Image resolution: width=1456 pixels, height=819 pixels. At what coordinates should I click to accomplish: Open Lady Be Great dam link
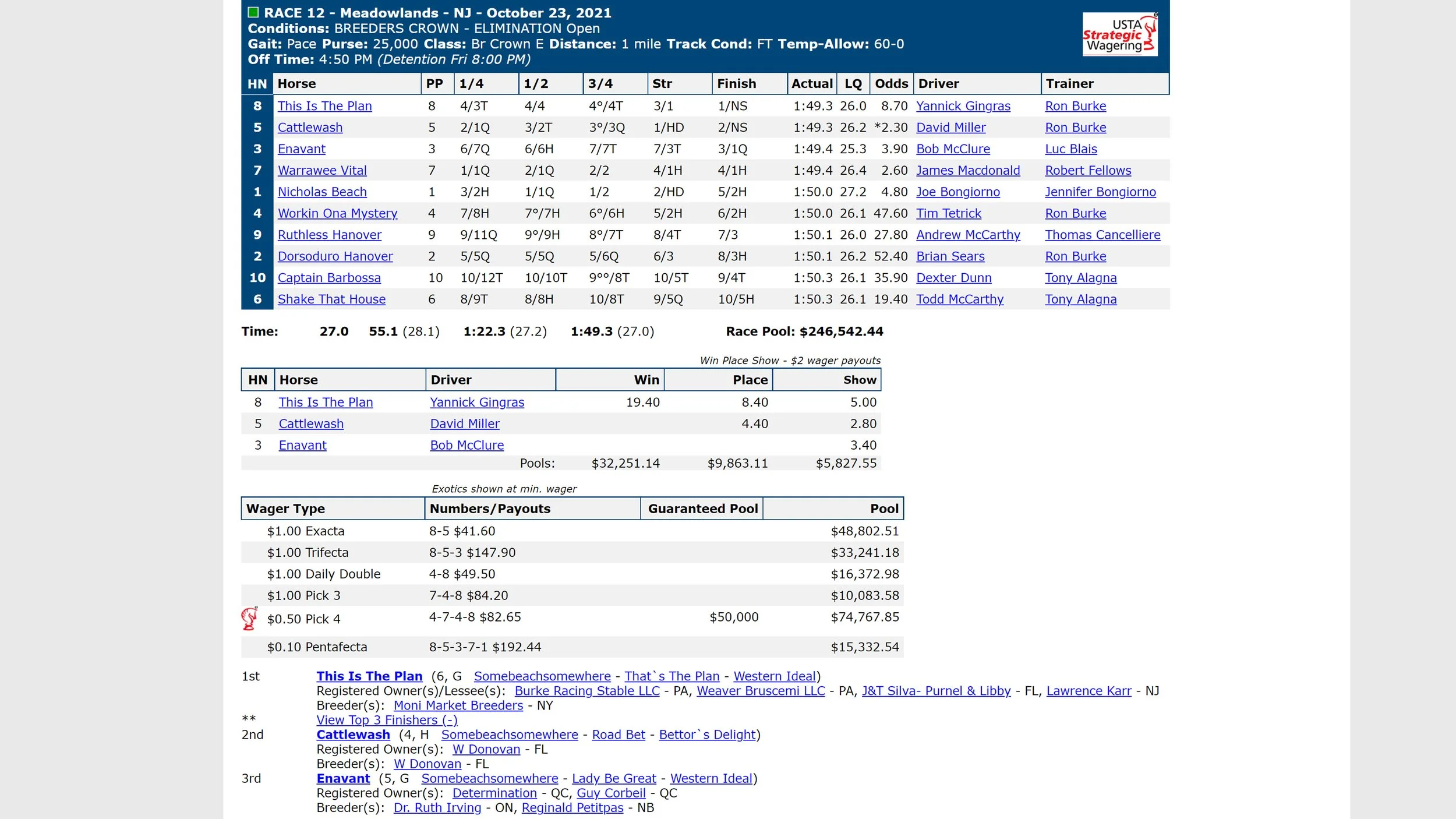(x=614, y=779)
